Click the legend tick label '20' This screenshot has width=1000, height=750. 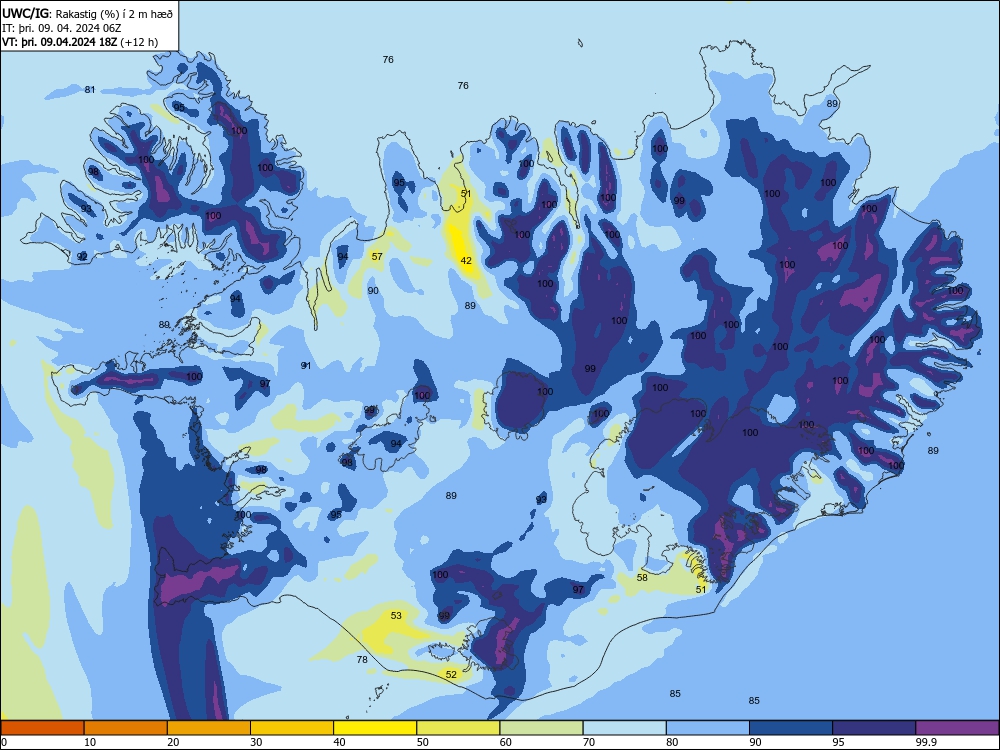pos(173,742)
